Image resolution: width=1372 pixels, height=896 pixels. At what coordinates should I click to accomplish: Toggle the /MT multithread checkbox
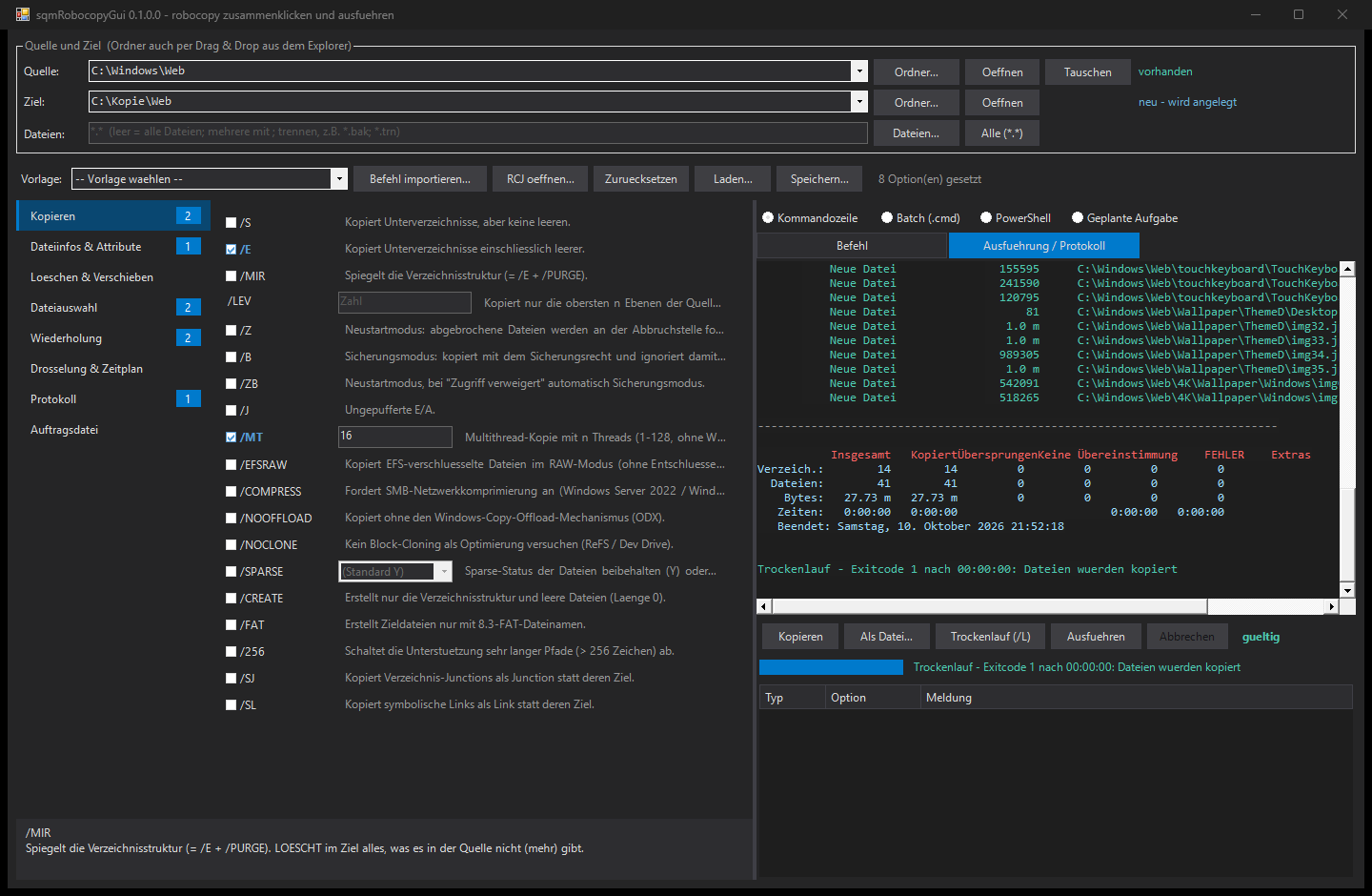[231, 437]
